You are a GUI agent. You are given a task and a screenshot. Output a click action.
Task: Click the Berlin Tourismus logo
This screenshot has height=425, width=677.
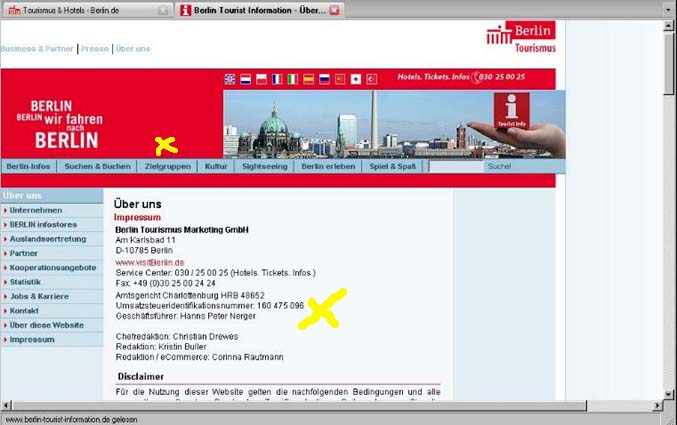[521, 38]
